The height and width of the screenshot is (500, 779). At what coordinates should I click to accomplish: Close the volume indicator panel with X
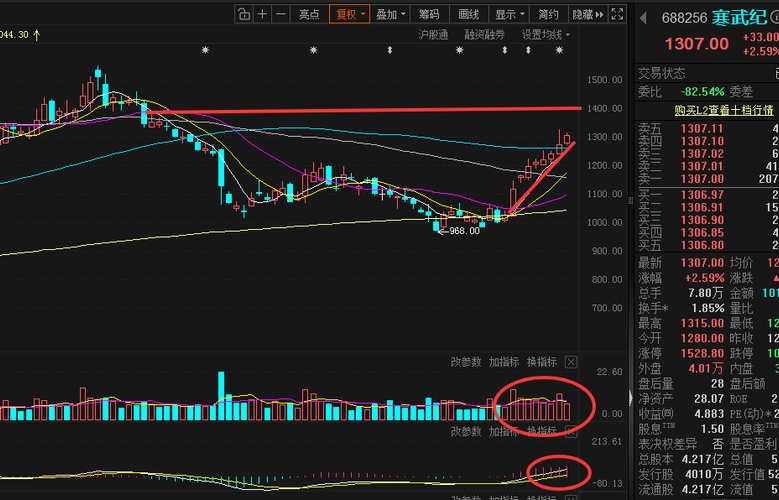click(x=571, y=362)
